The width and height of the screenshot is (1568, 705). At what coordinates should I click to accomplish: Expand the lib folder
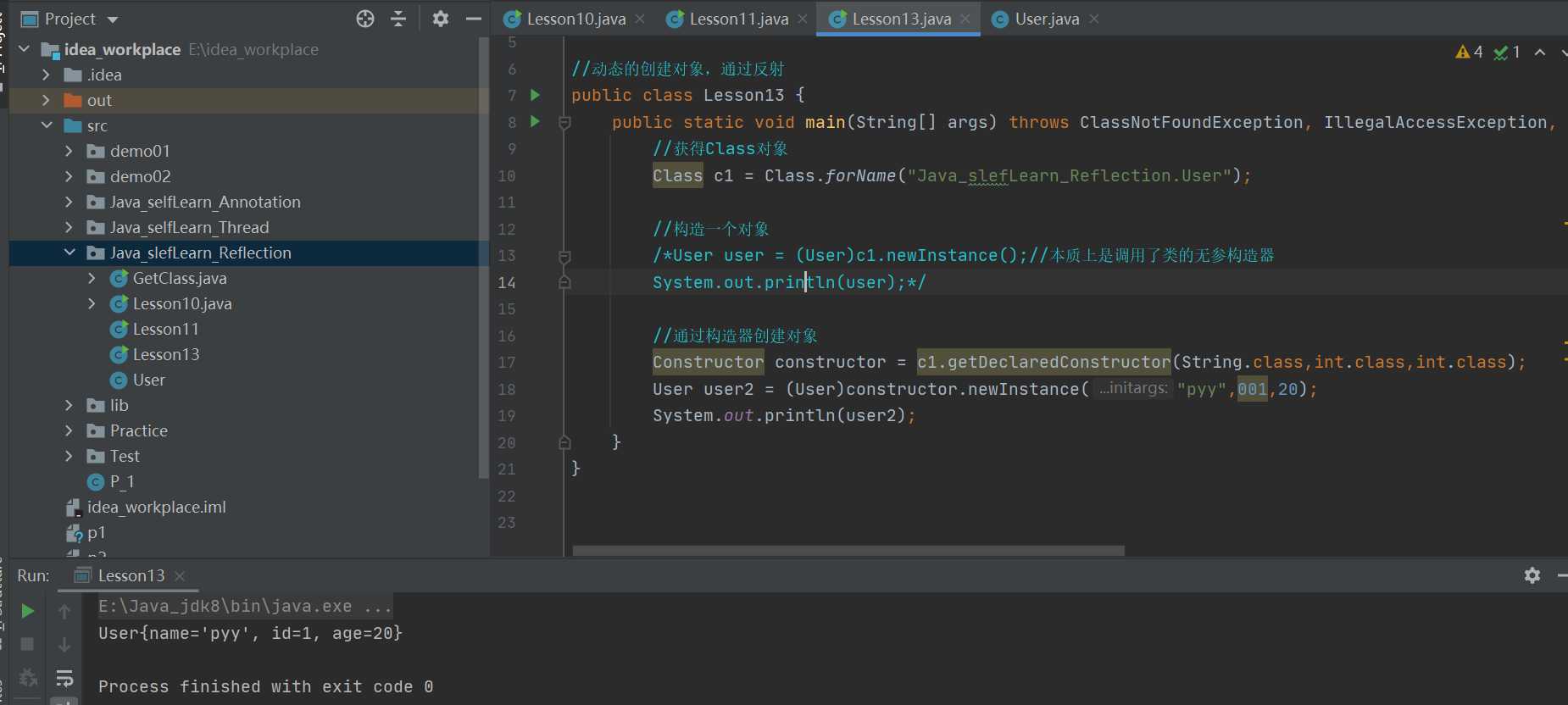pos(70,405)
